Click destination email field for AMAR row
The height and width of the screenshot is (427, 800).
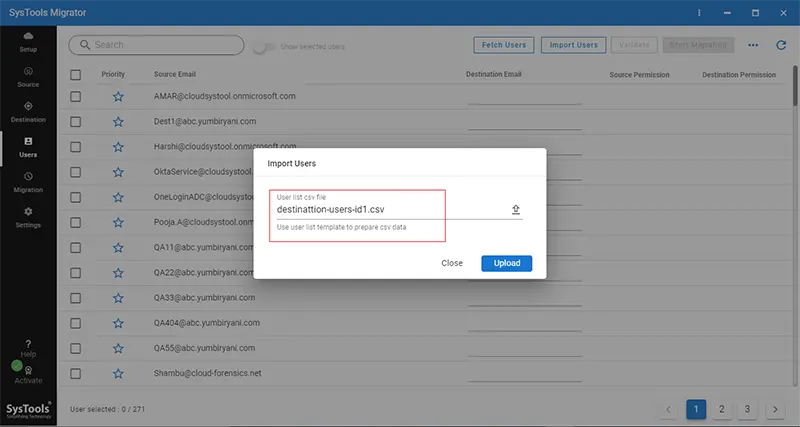(525, 97)
